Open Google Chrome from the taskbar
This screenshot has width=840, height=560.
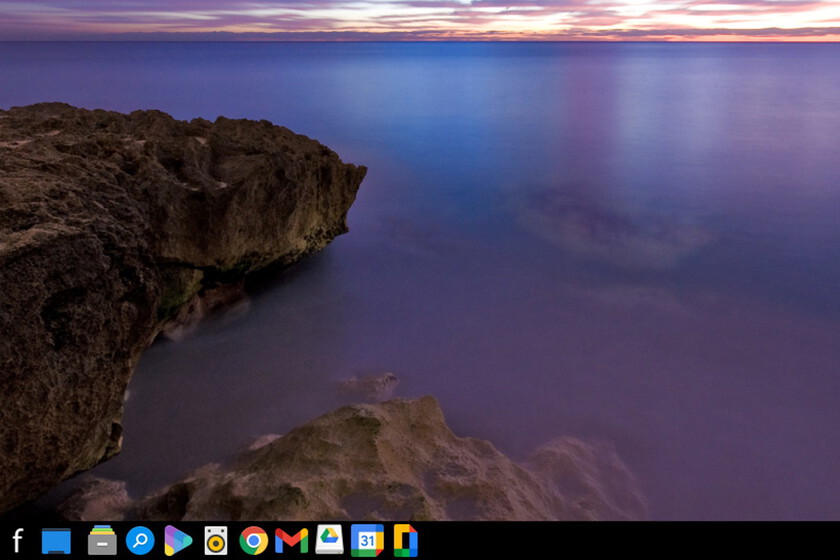point(254,541)
